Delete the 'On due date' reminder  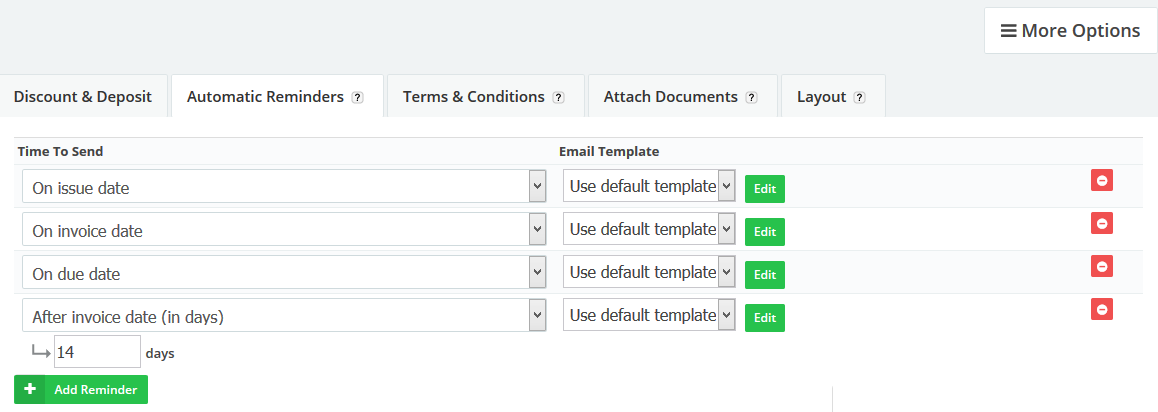tap(1101, 267)
